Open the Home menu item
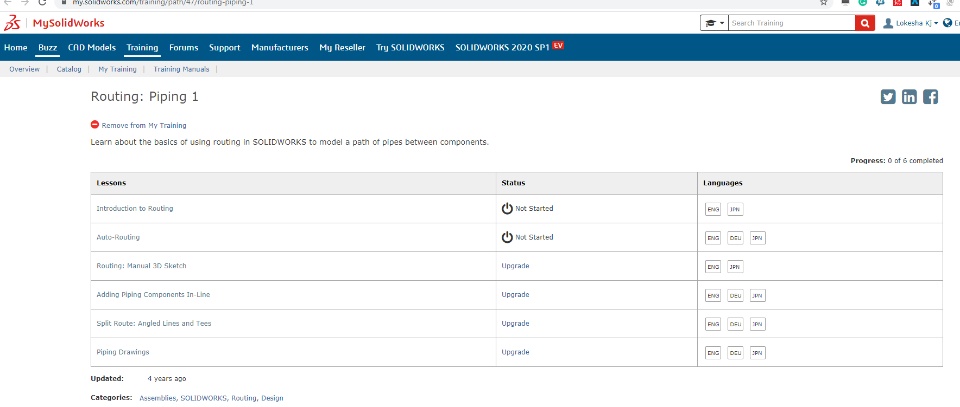This screenshot has width=960, height=407. coord(15,48)
